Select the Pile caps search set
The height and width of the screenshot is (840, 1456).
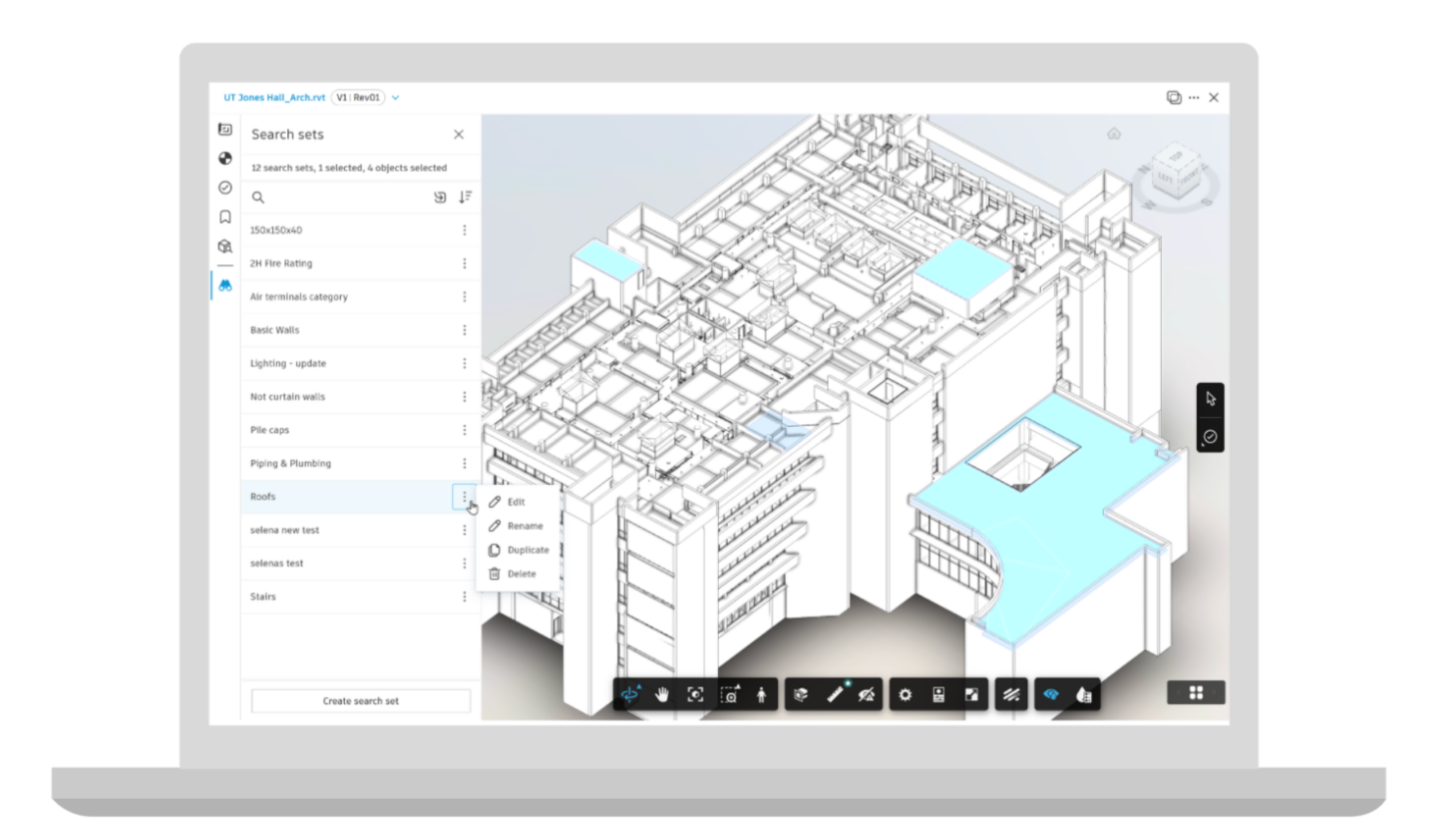360,430
